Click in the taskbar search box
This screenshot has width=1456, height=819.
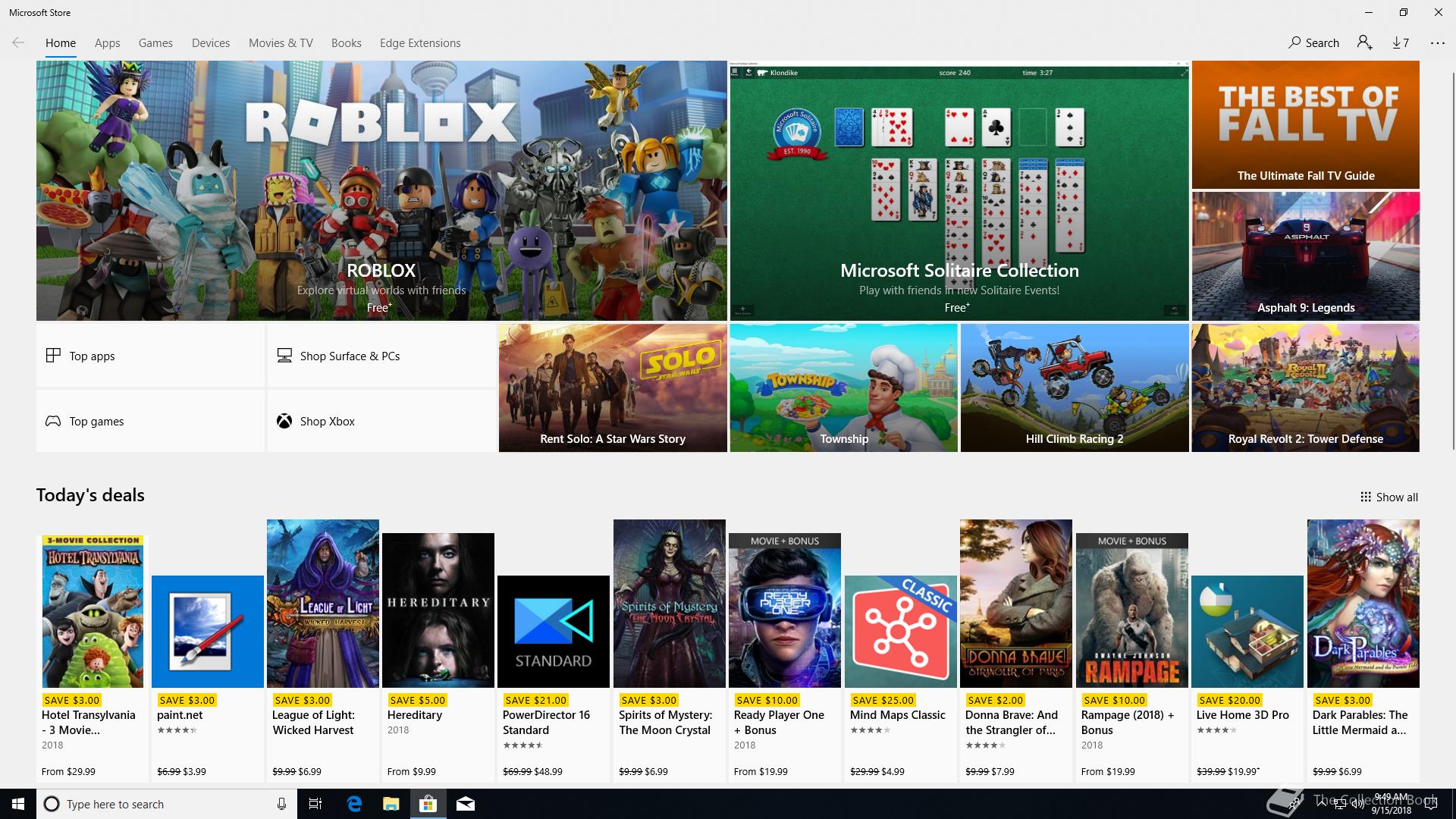(x=165, y=804)
